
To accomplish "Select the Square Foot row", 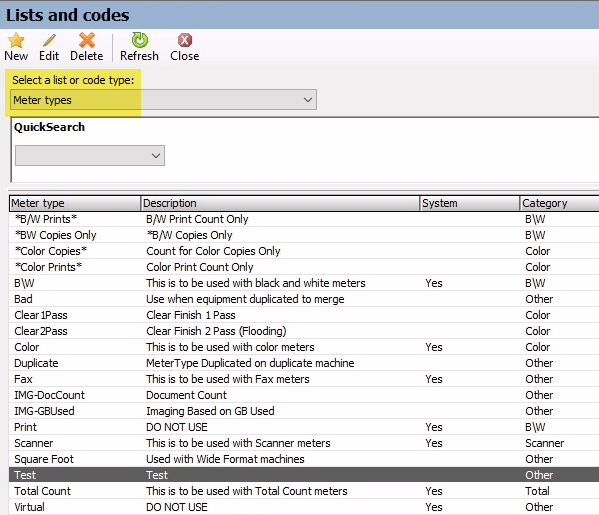I will point(304,459).
